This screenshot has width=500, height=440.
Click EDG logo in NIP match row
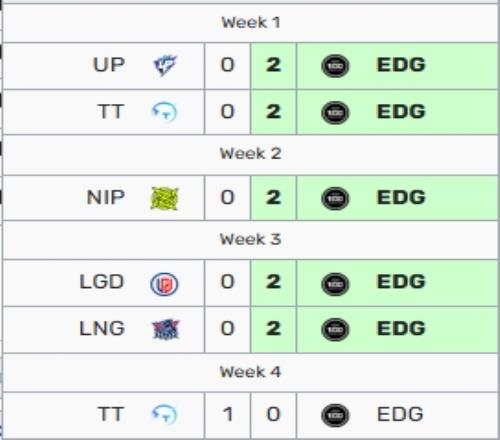pos(335,199)
